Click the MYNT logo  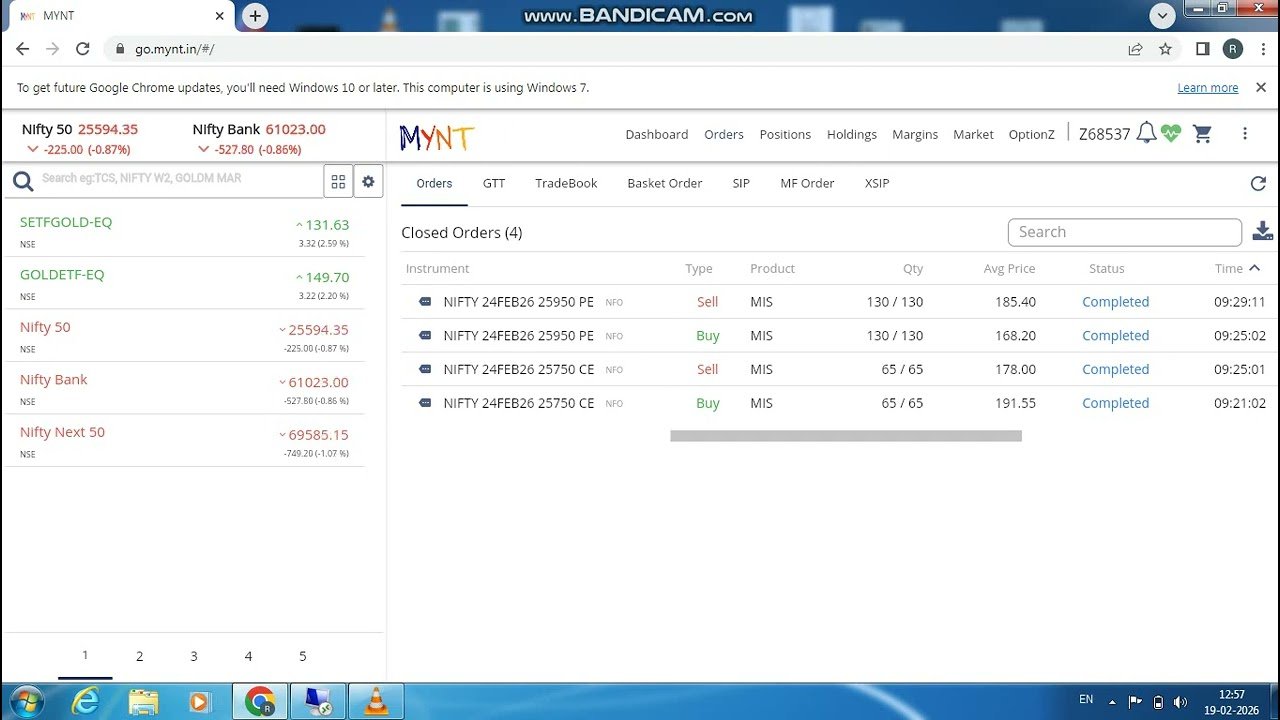[435, 135]
